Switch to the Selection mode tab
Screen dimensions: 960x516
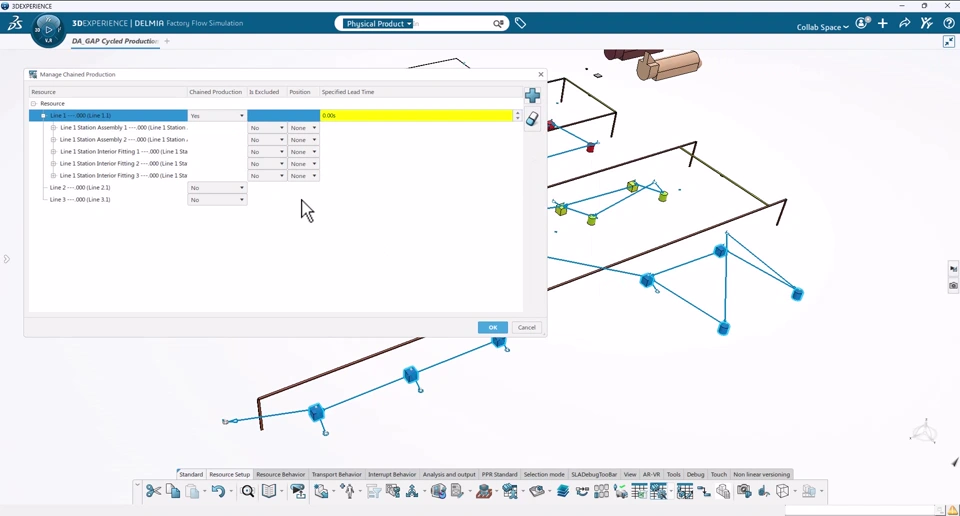point(544,474)
